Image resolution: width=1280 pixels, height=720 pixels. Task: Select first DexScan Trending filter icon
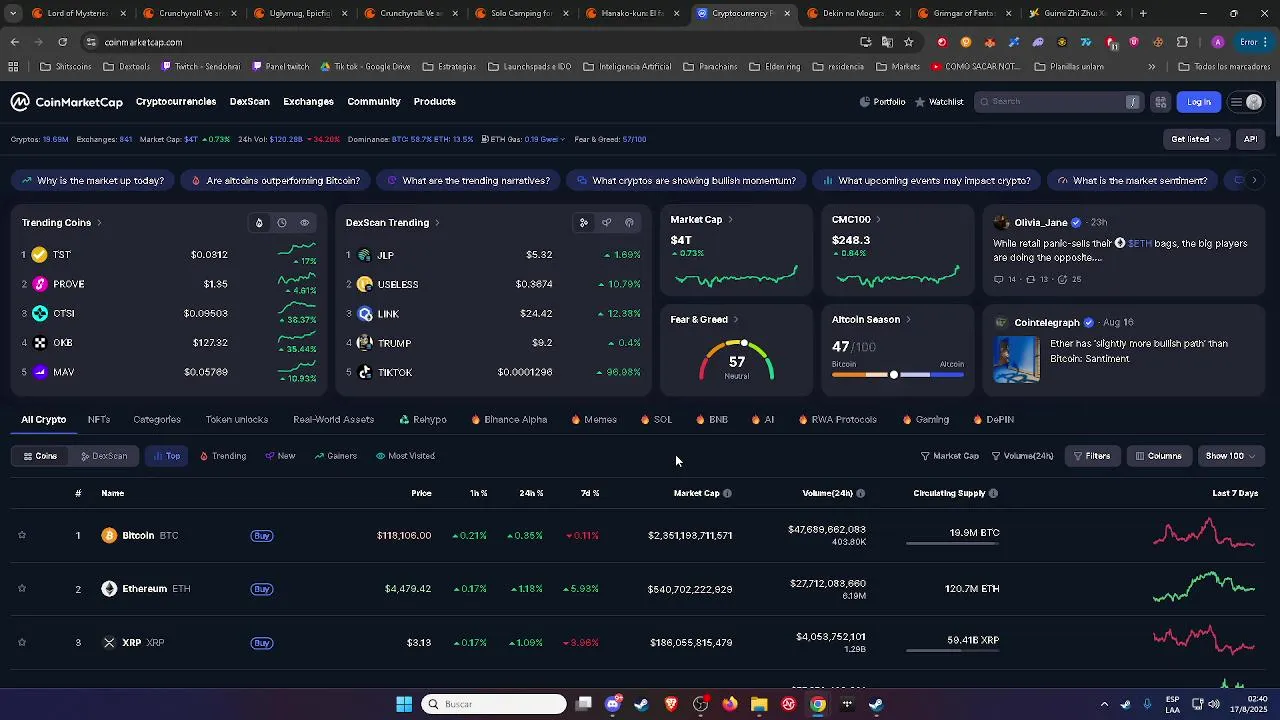583,223
